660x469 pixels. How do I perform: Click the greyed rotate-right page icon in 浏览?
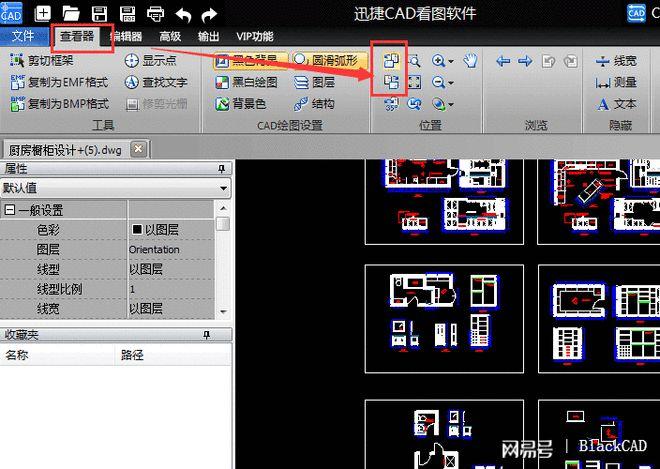coord(570,61)
